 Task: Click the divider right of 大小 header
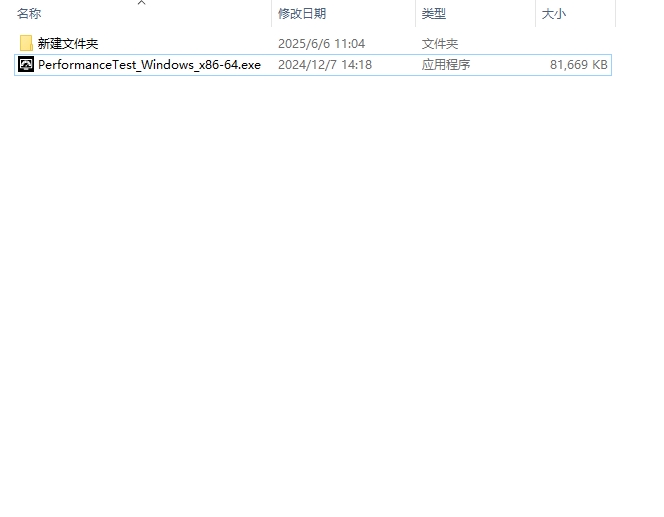click(614, 14)
